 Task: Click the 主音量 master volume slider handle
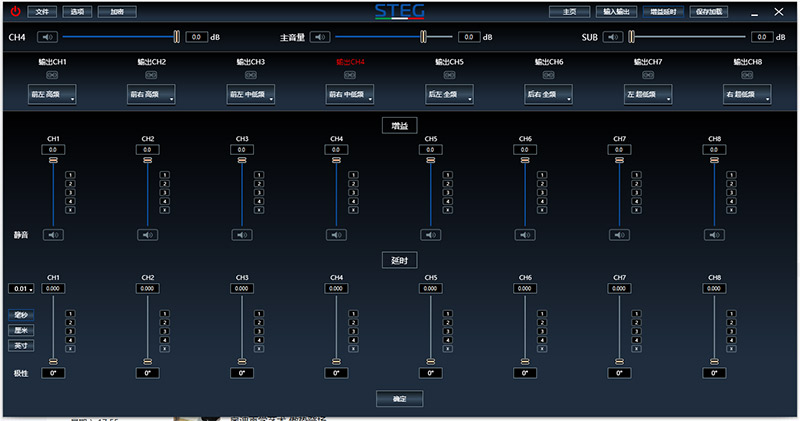click(x=423, y=37)
